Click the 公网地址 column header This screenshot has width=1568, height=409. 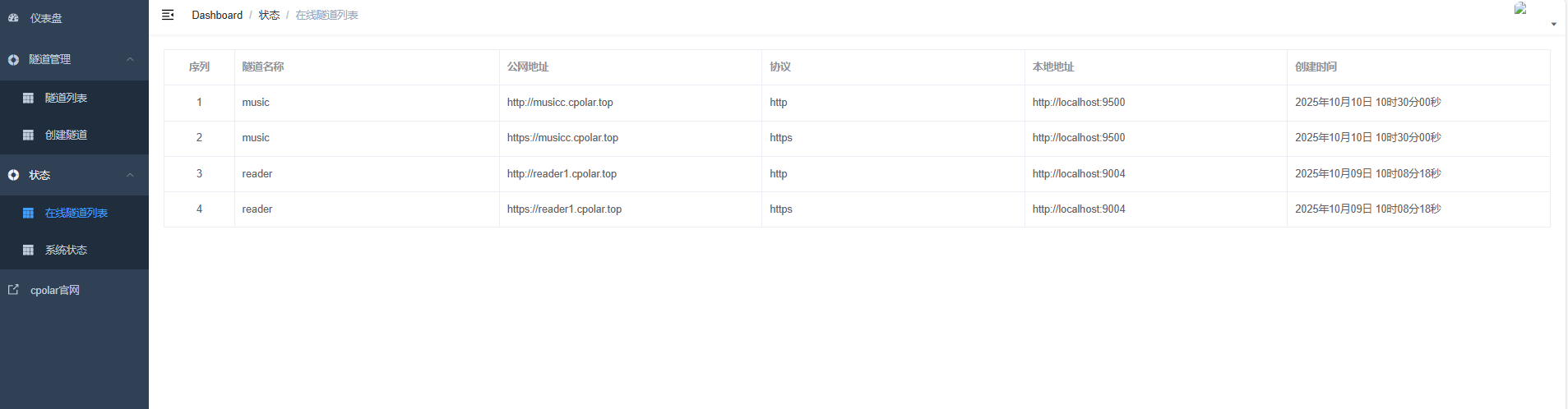528,67
